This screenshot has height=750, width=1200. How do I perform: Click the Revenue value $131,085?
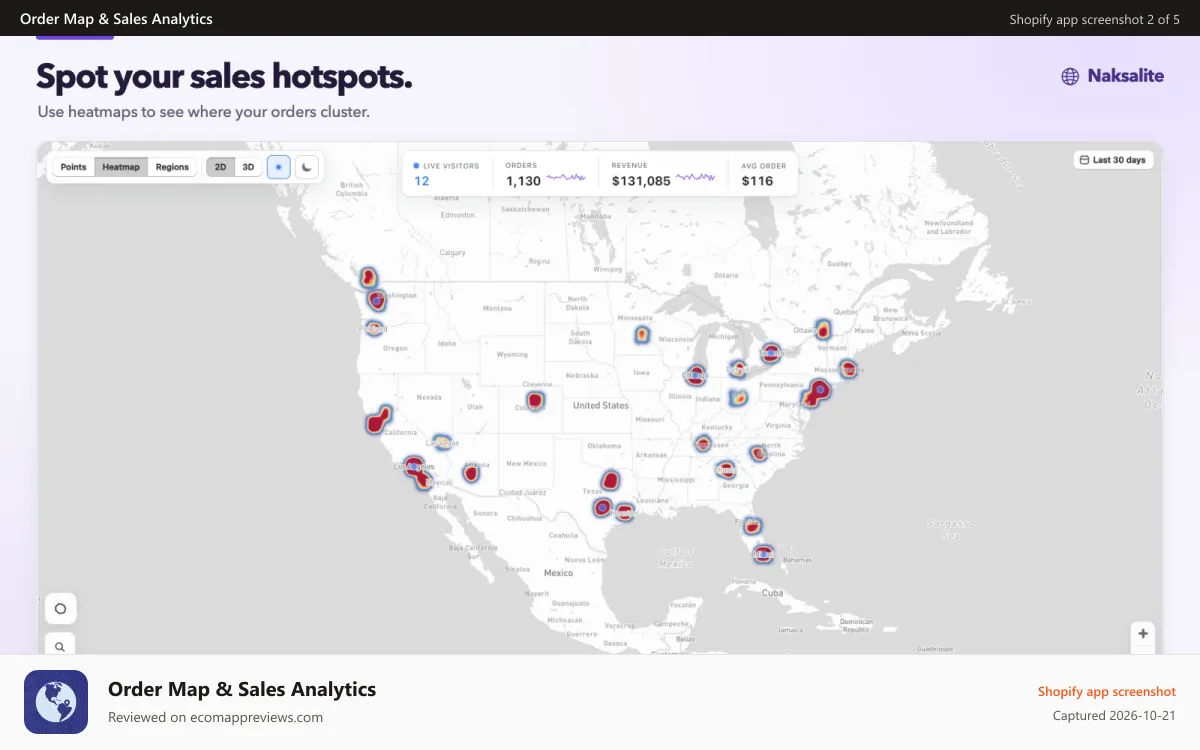[641, 181]
